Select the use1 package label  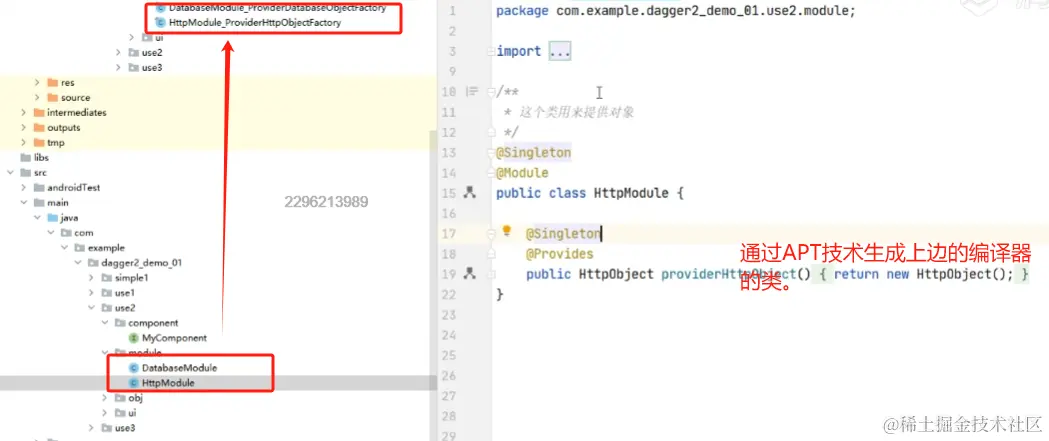[124, 293]
